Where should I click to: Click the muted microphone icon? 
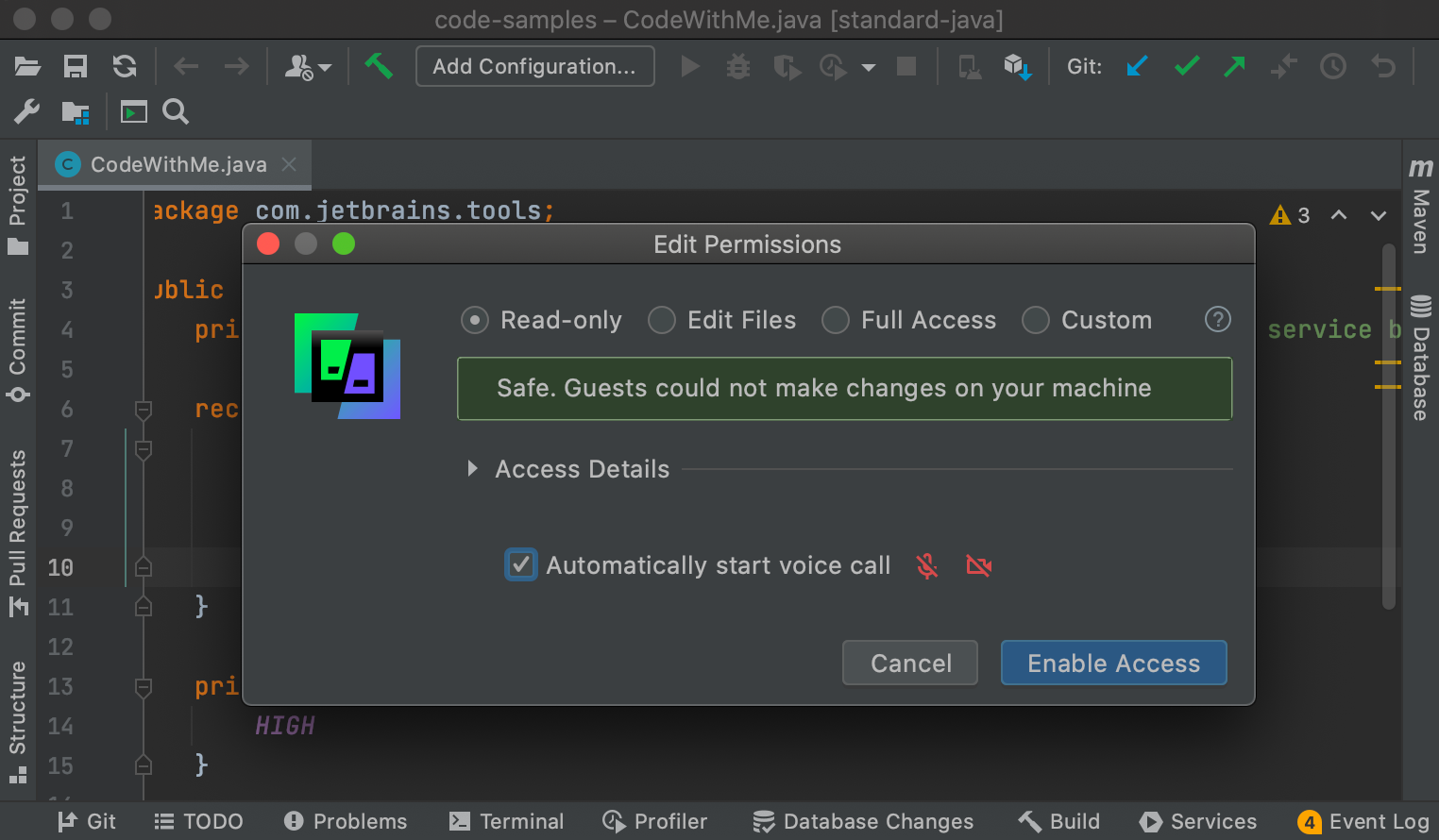point(927,566)
